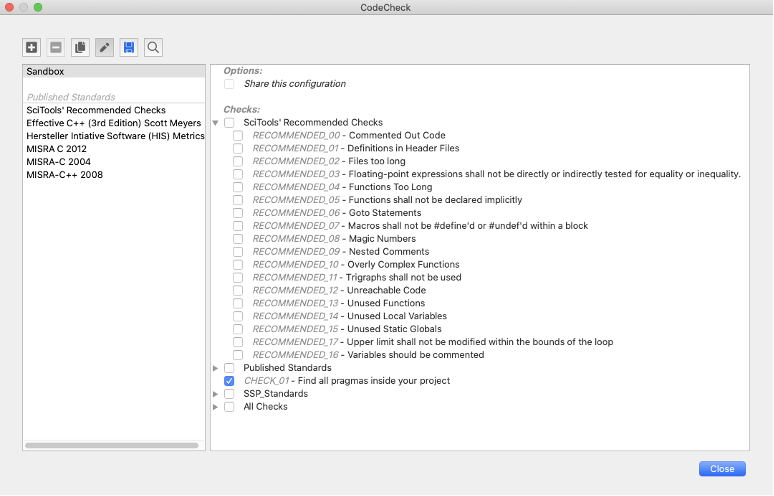Enable RECOMMENDED_01 Definitions in Header Files

click(238, 148)
